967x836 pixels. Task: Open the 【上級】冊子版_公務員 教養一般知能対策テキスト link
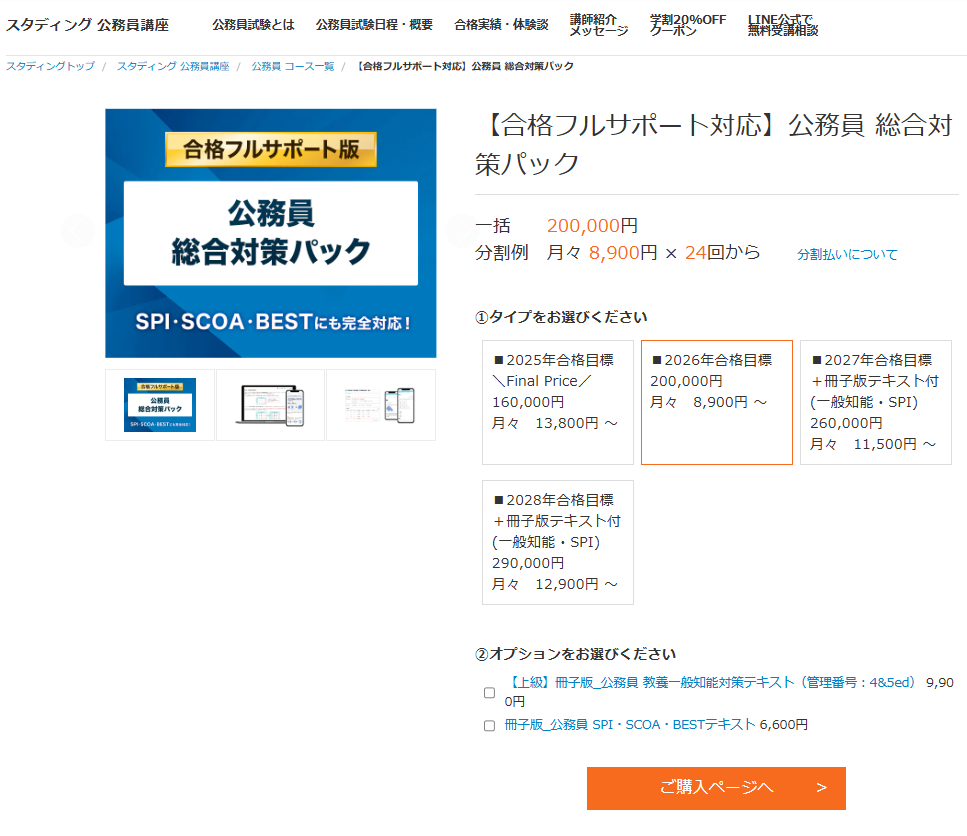pyautogui.click(x=711, y=682)
